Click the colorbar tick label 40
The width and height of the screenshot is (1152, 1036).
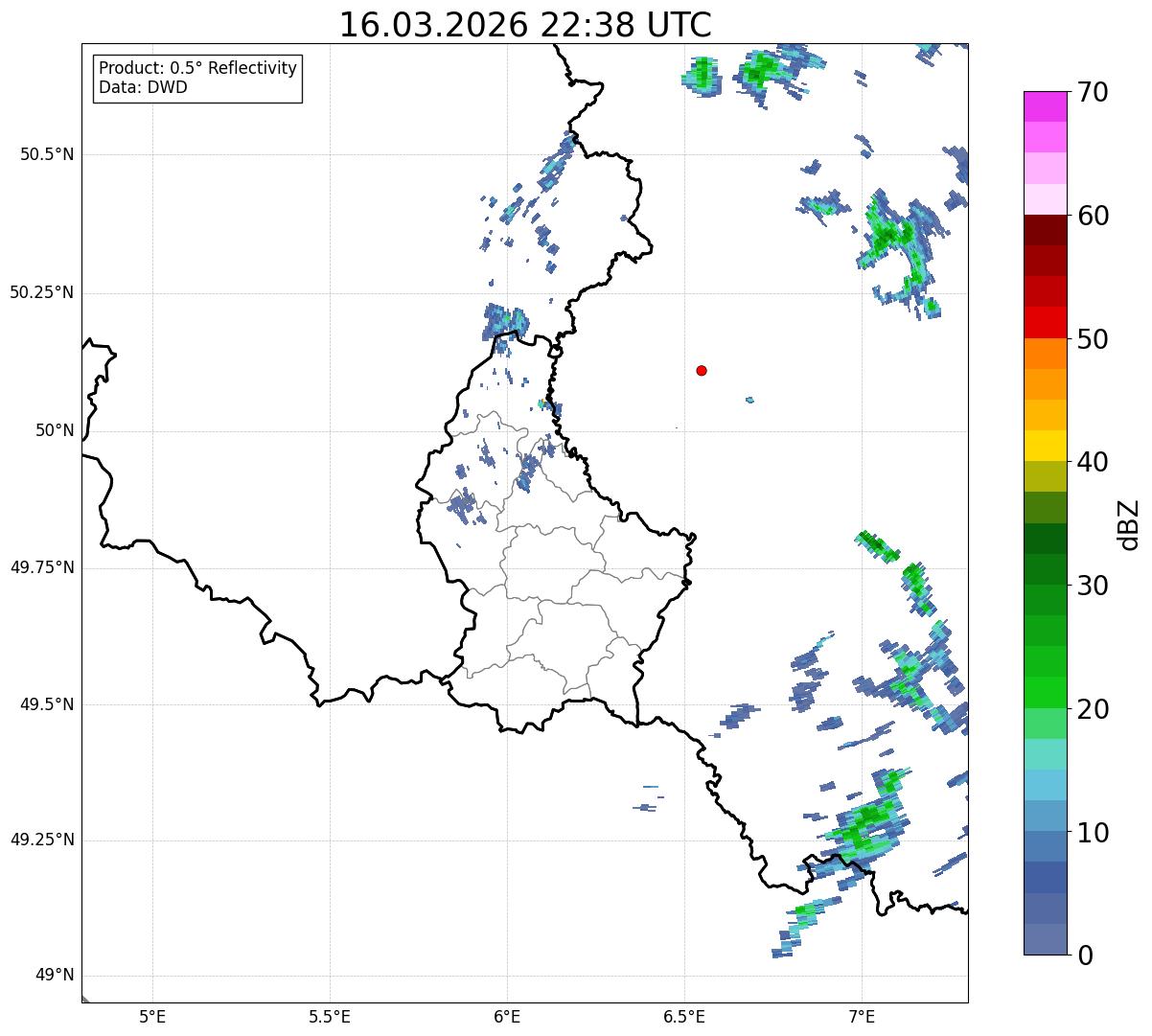coord(1092,462)
